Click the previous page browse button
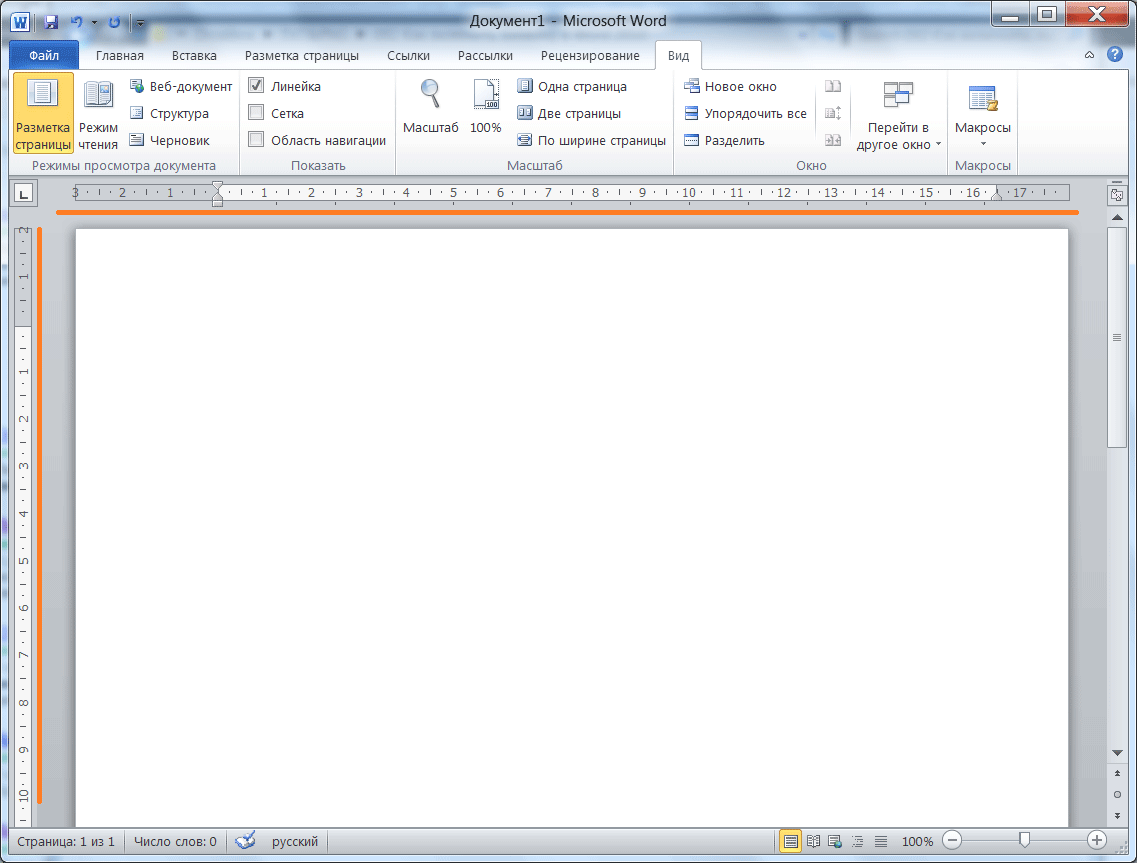This screenshot has height=863, width=1137. 1117,774
